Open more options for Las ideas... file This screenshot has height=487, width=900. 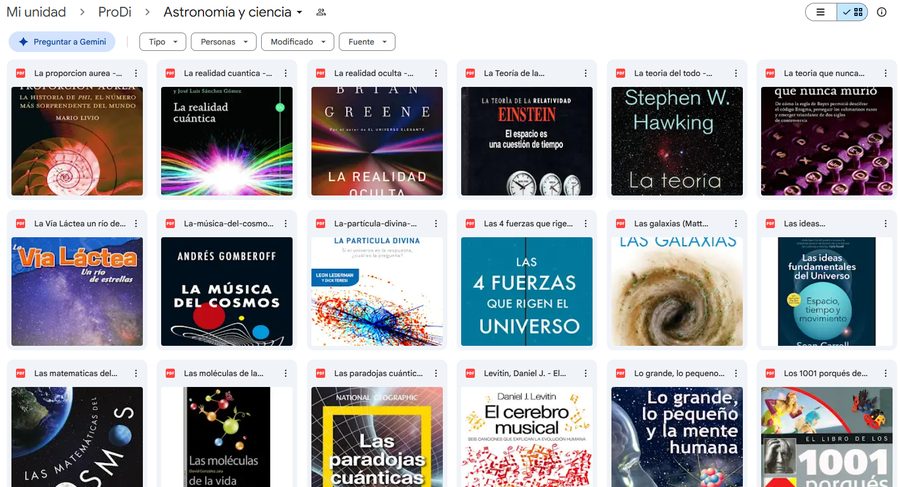click(x=886, y=223)
